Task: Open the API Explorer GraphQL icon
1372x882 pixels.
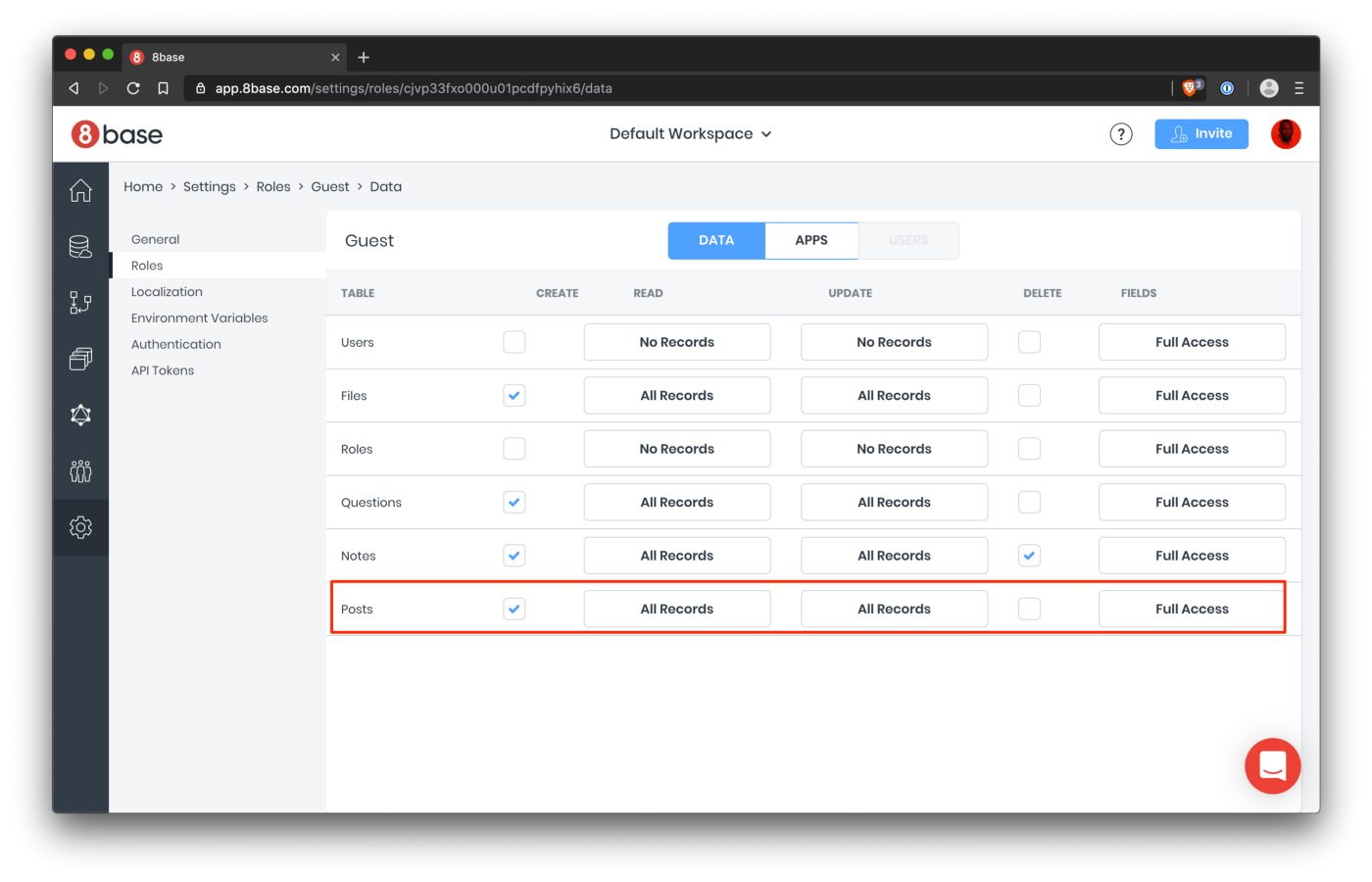Action: (x=80, y=415)
